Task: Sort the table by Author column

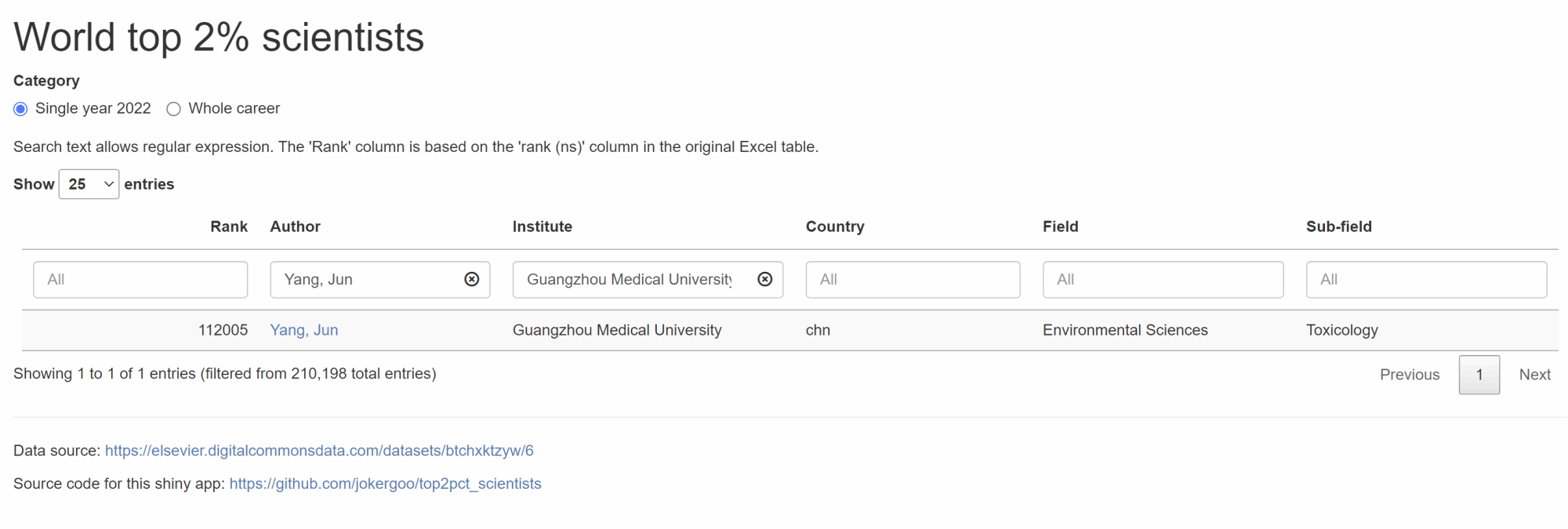Action: [296, 226]
